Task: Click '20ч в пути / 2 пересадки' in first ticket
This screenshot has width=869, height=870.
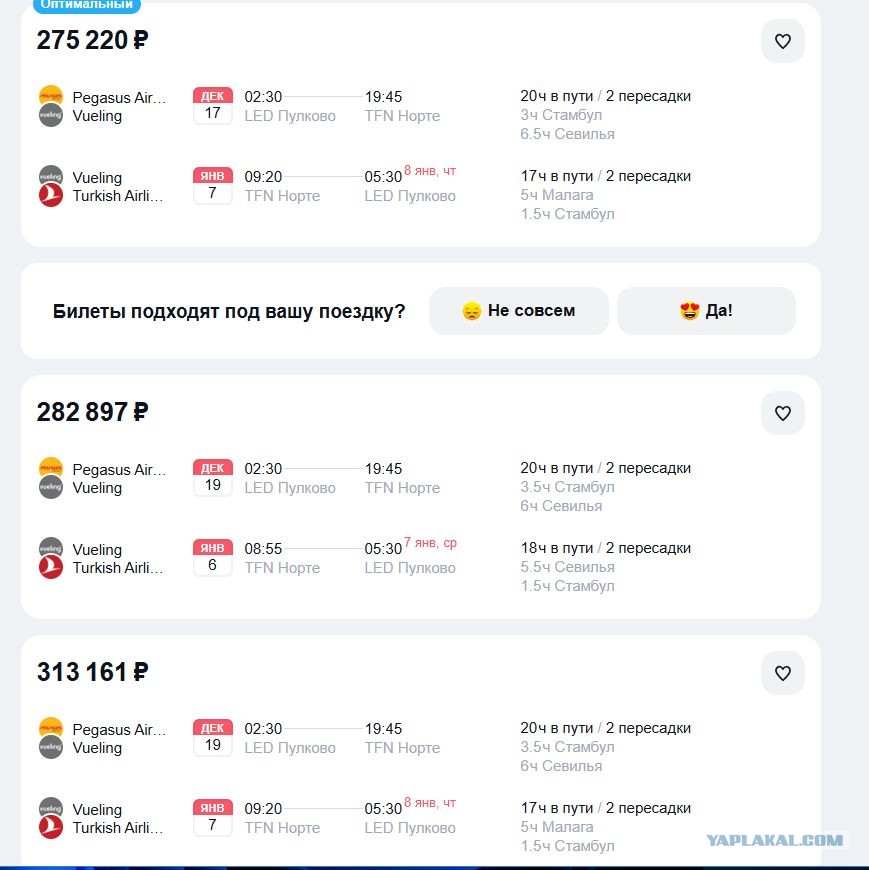Action: point(605,96)
